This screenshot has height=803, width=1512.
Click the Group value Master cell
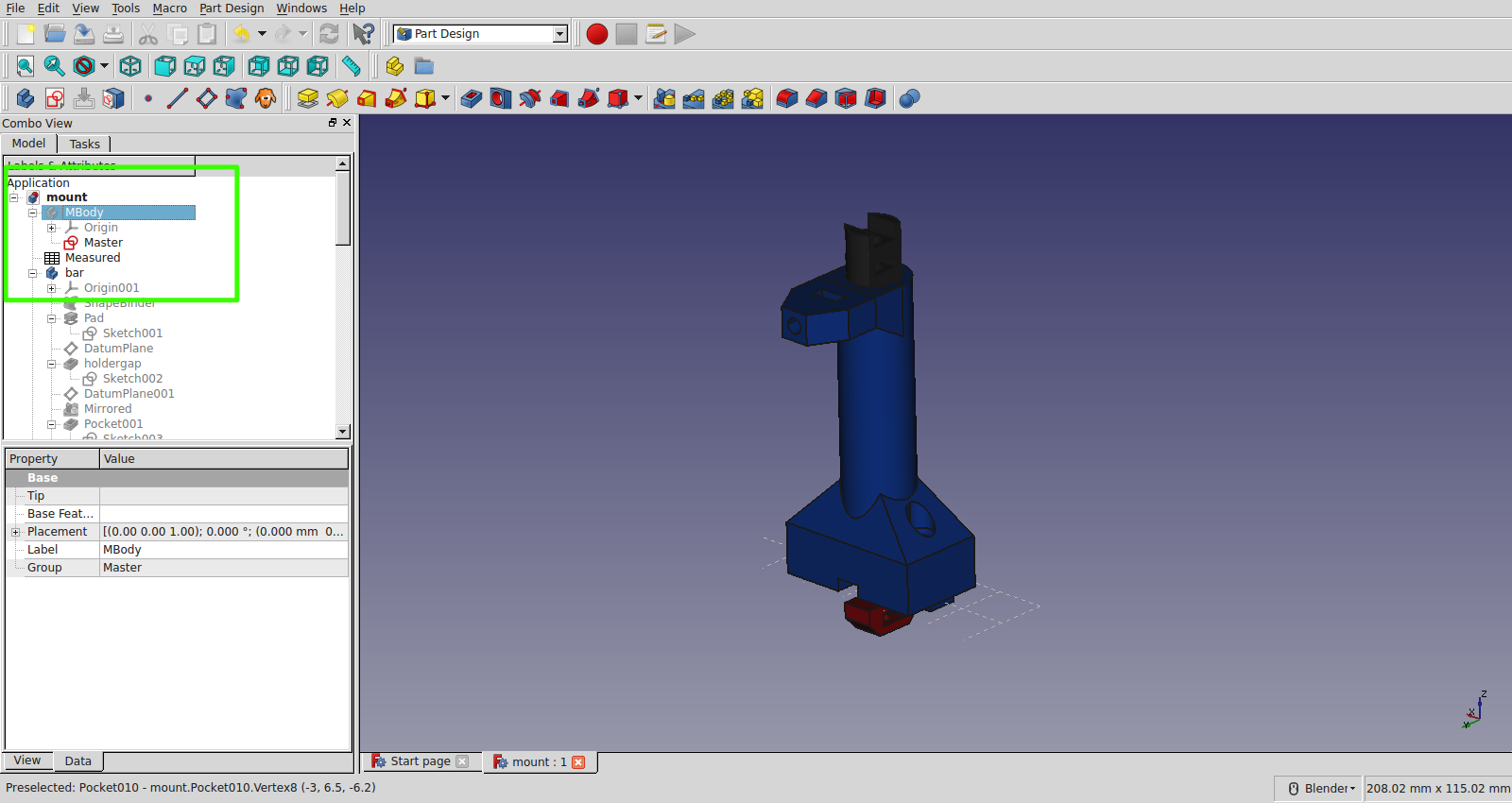click(x=224, y=568)
